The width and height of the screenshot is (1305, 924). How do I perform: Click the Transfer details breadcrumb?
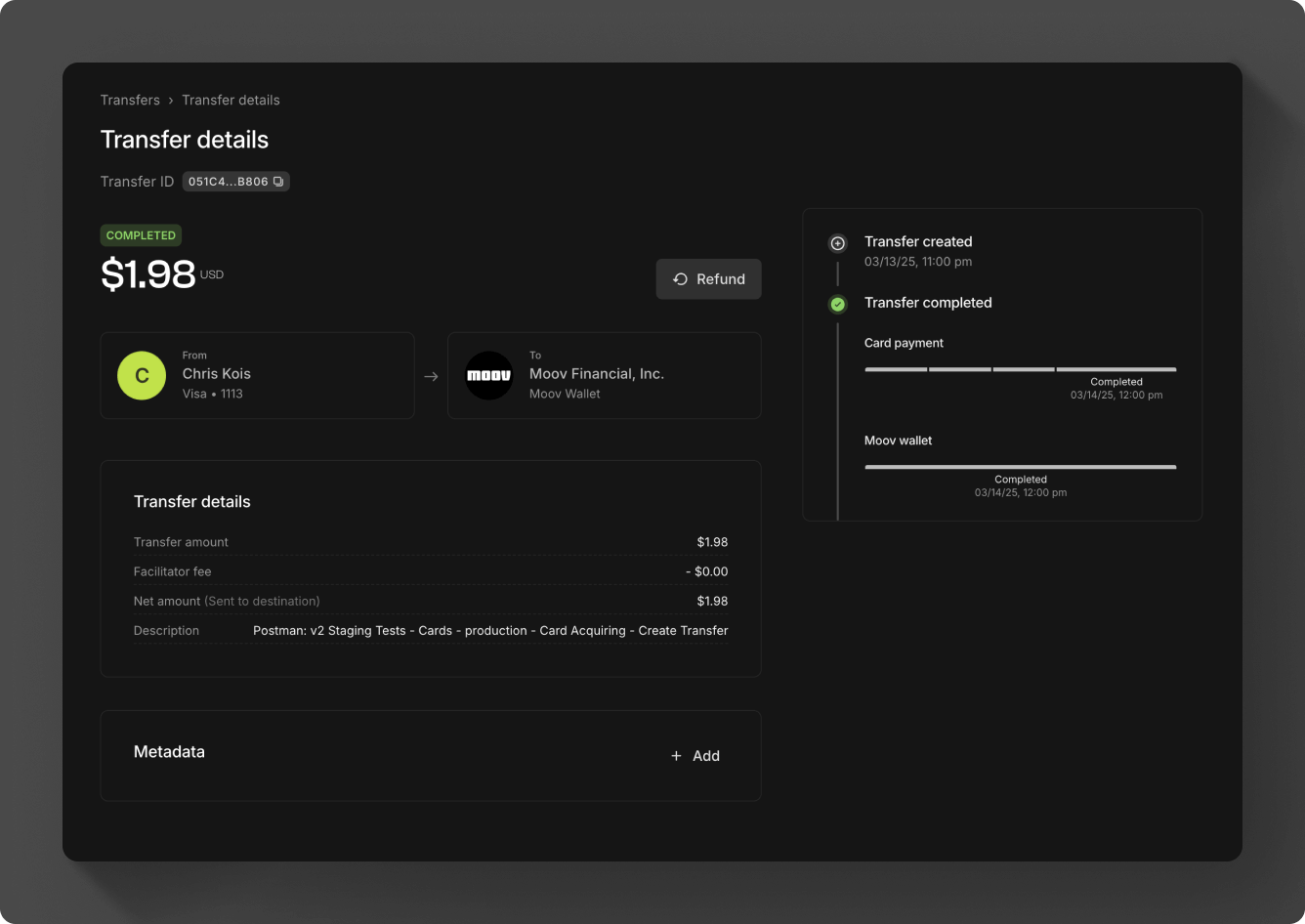pos(231,100)
